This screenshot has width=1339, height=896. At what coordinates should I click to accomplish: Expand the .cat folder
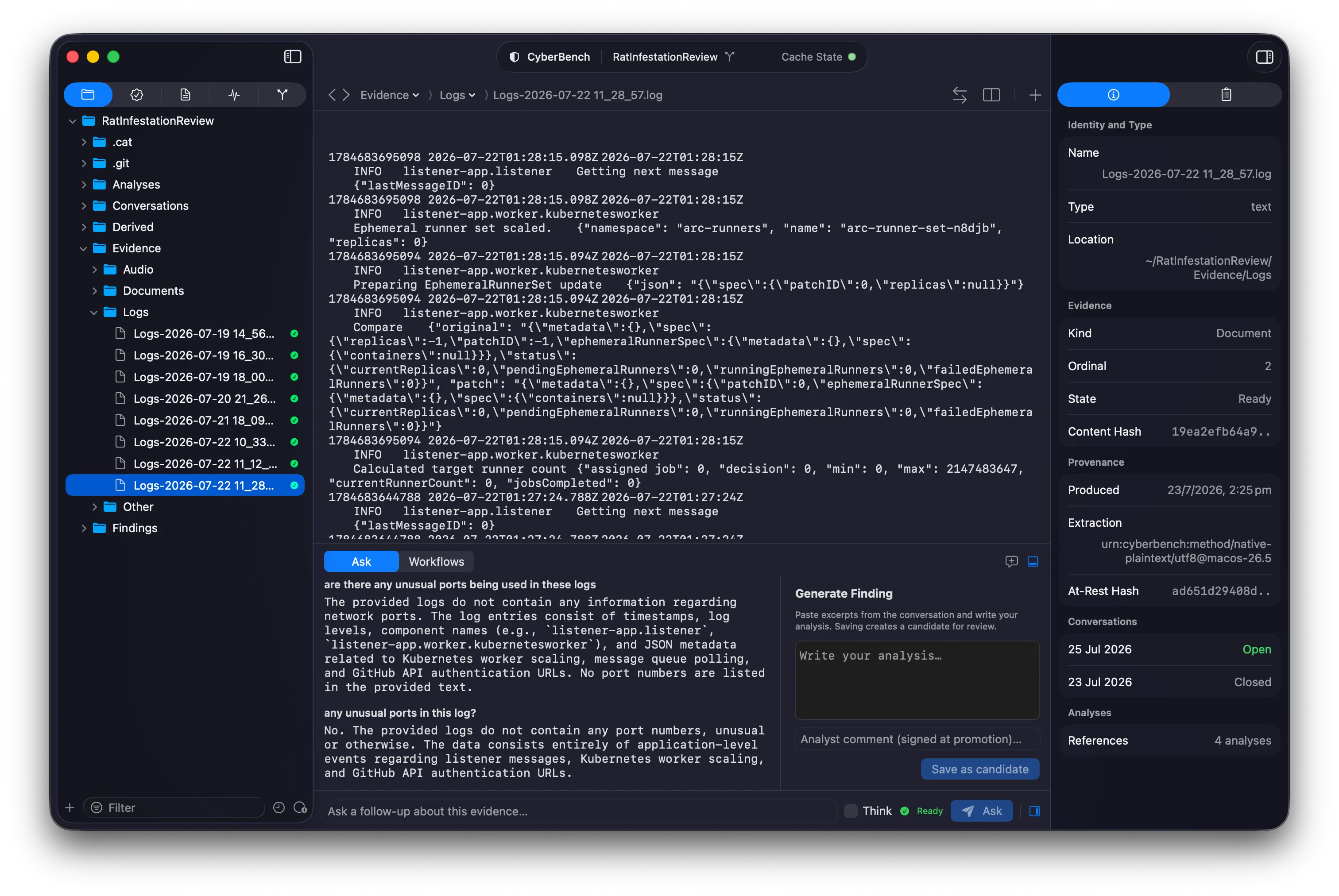pos(84,142)
